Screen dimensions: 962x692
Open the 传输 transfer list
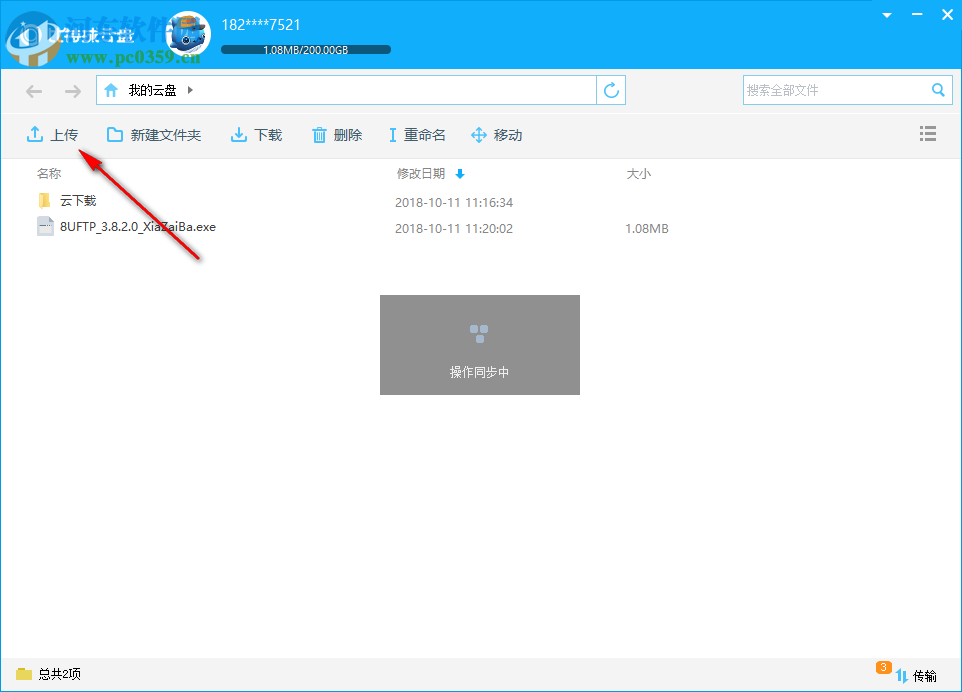pos(917,675)
